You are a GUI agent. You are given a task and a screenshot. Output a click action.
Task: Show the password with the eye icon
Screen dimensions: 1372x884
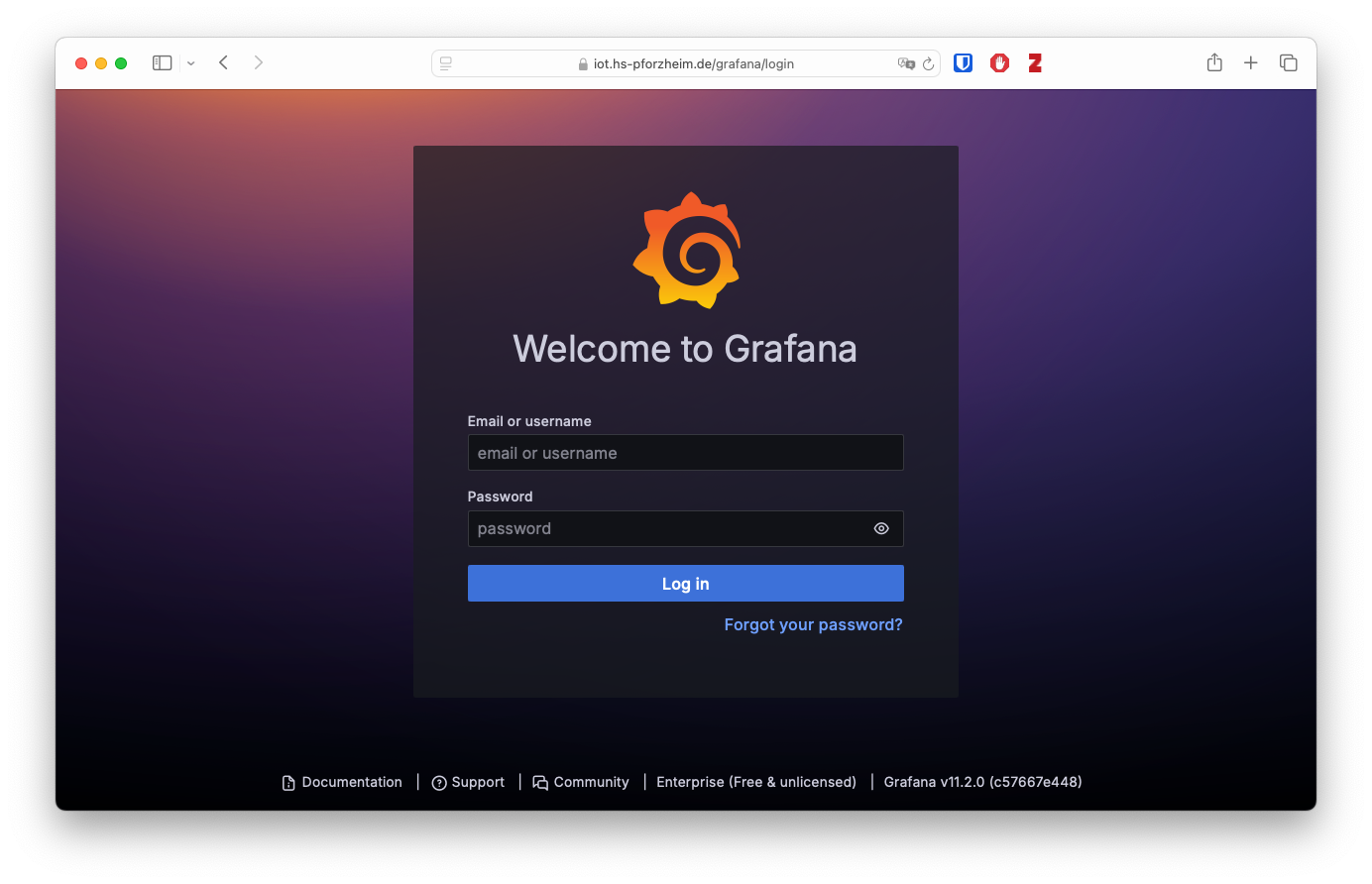tap(881, 528)
